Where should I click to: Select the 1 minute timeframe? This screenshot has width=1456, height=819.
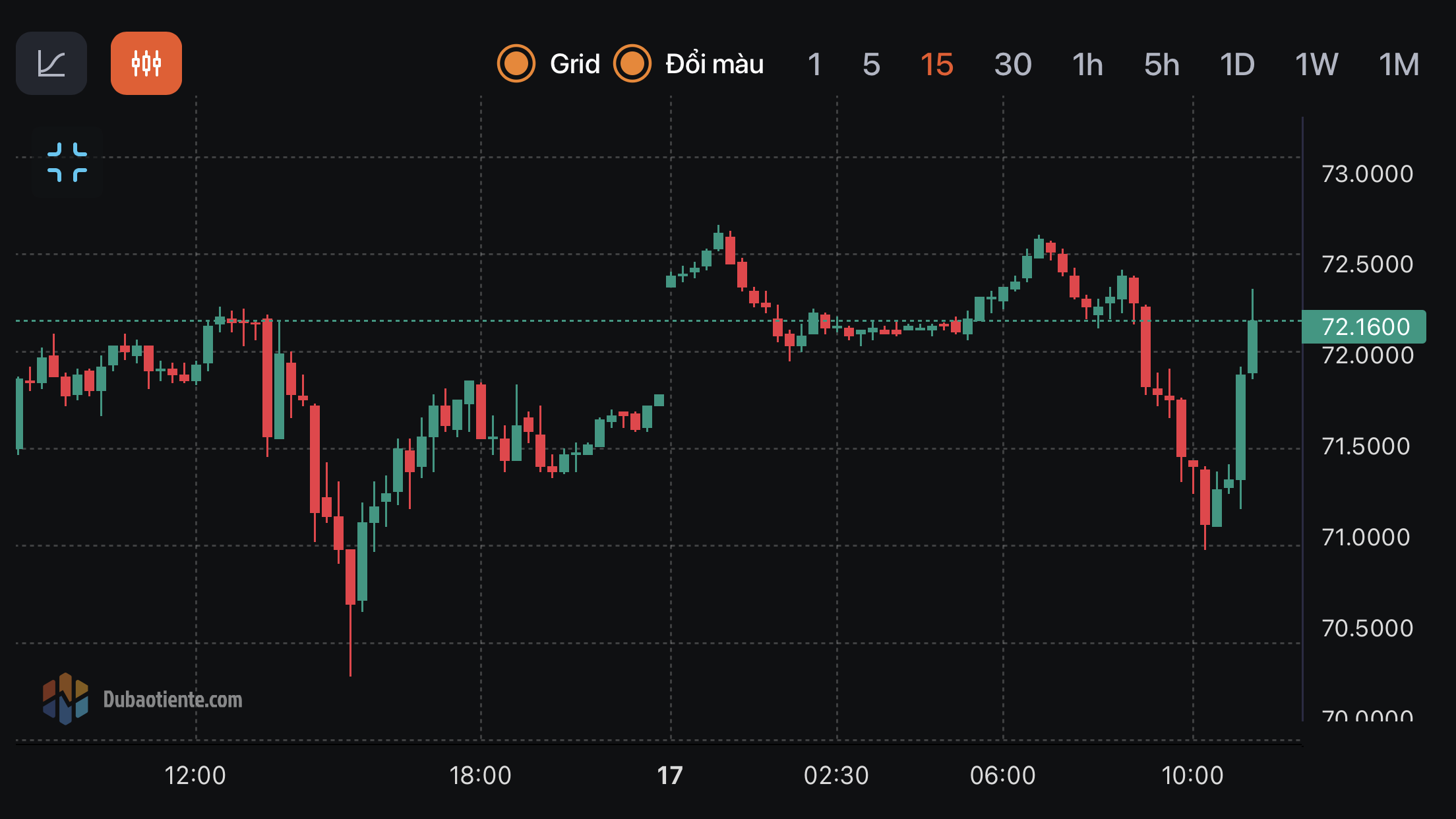click(814, 65)
